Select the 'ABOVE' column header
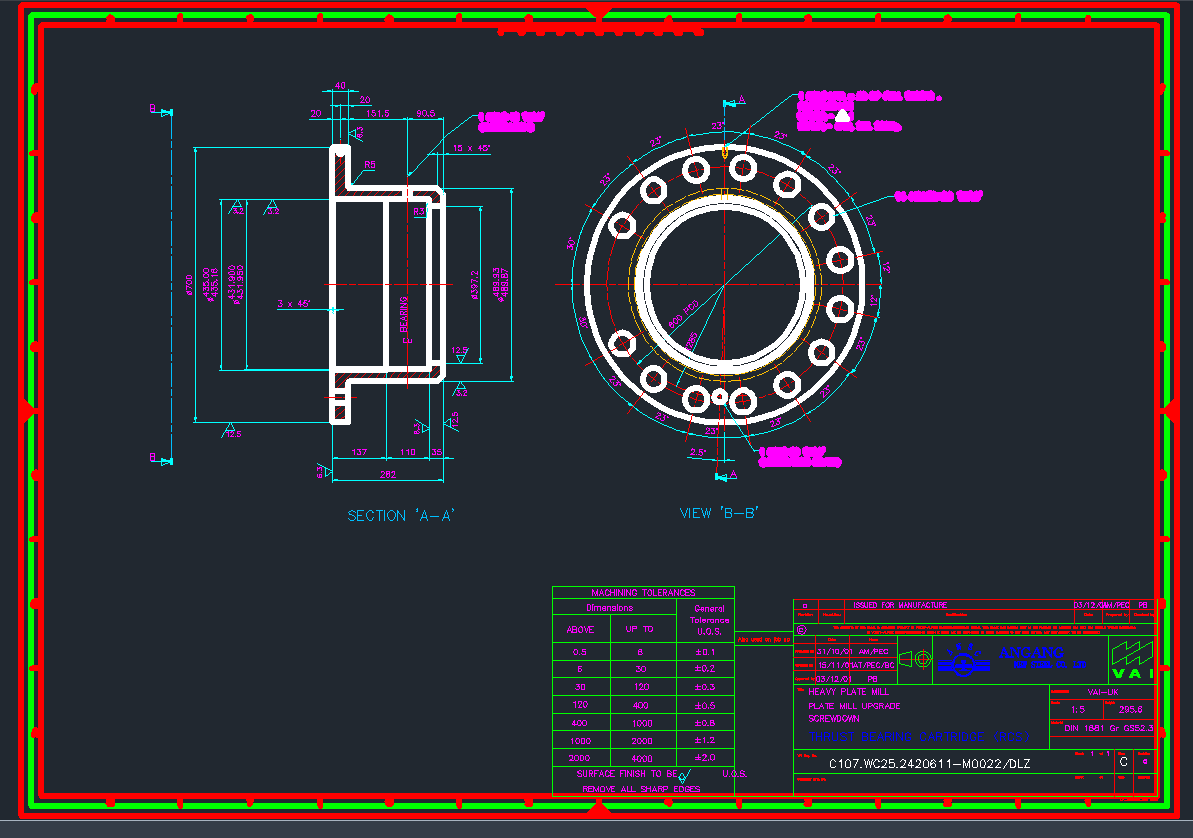Screen dimensions: 1193x838 click(x=581, y=629)
